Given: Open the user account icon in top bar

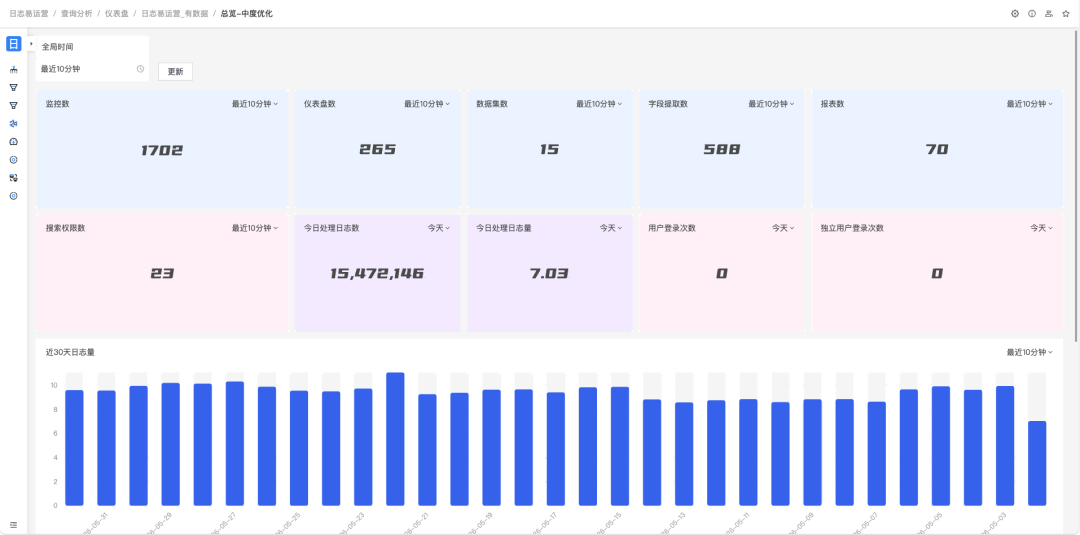Looking at the screenshot, I should (1048, 14).
